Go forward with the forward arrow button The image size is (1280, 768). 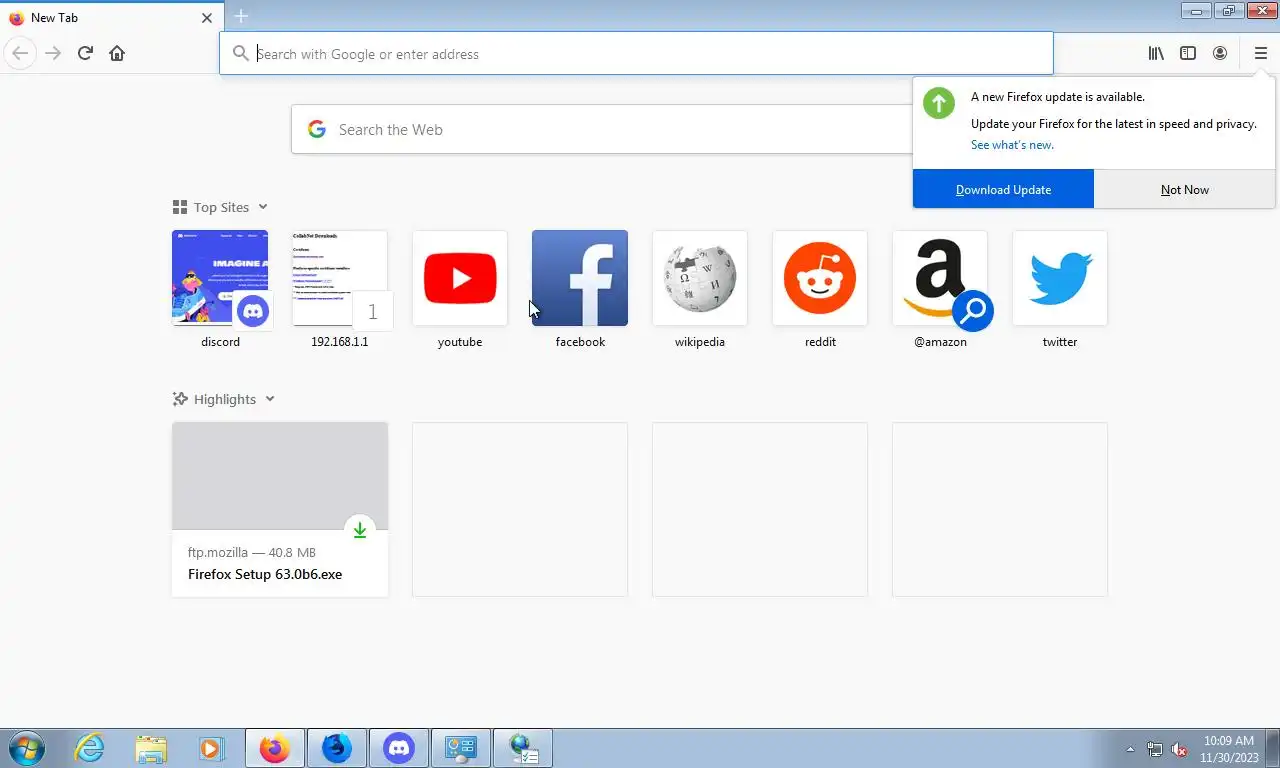pos(53,53)
